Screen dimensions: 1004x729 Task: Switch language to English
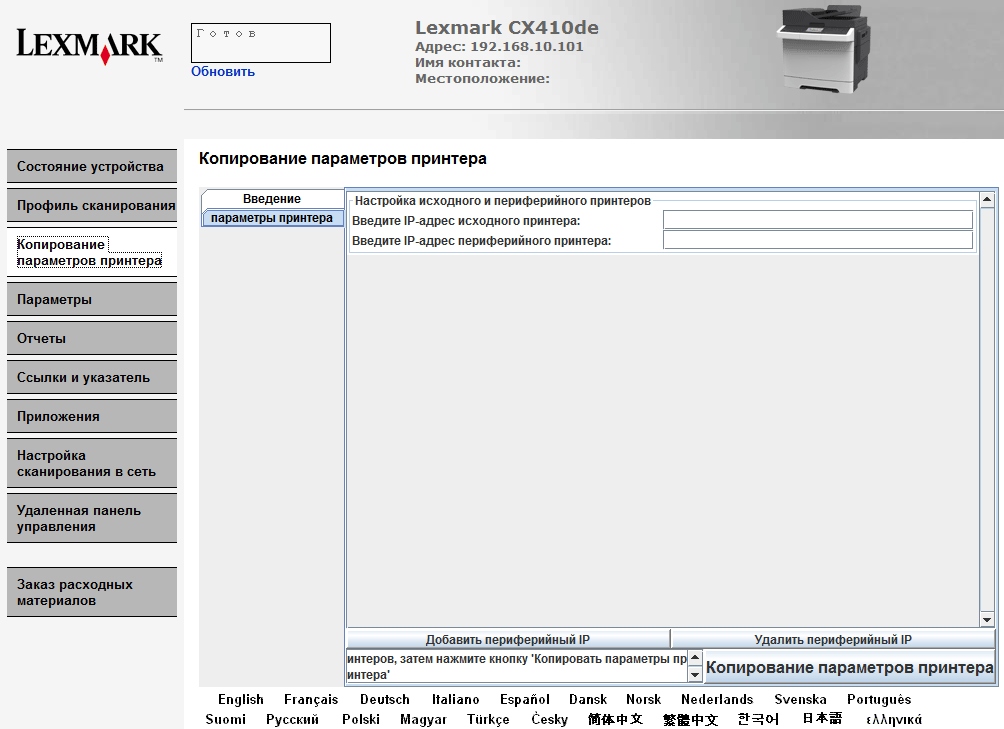click(x=241, y=700)
